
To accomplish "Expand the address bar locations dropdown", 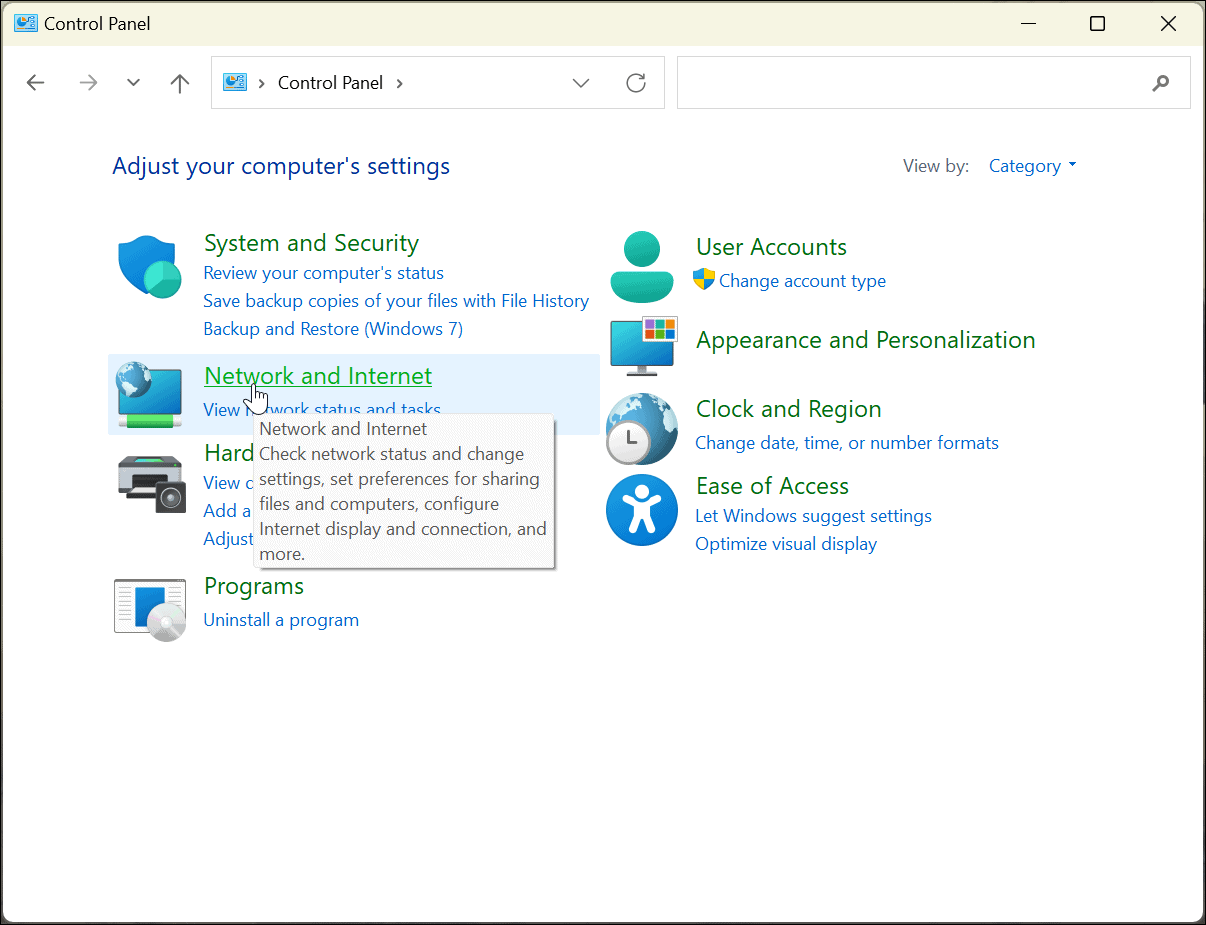I will click(x=581, y=83).
